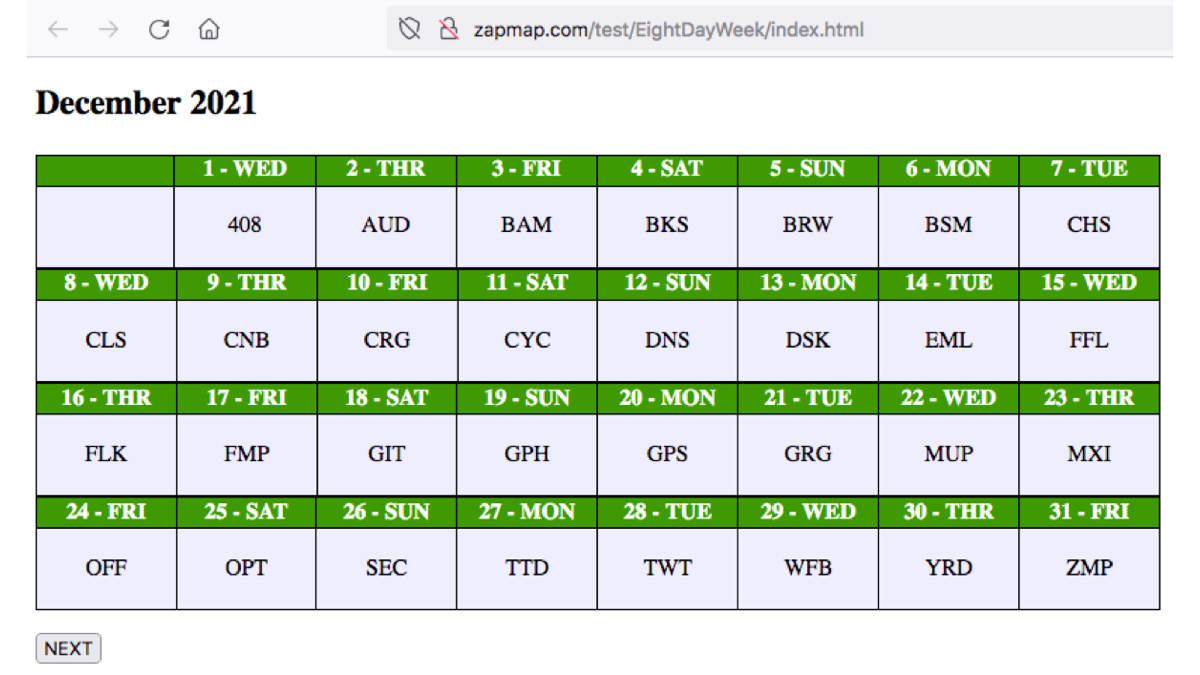Select the 22 - WED header cell
Screen dimensions: 1200x675
948,398
